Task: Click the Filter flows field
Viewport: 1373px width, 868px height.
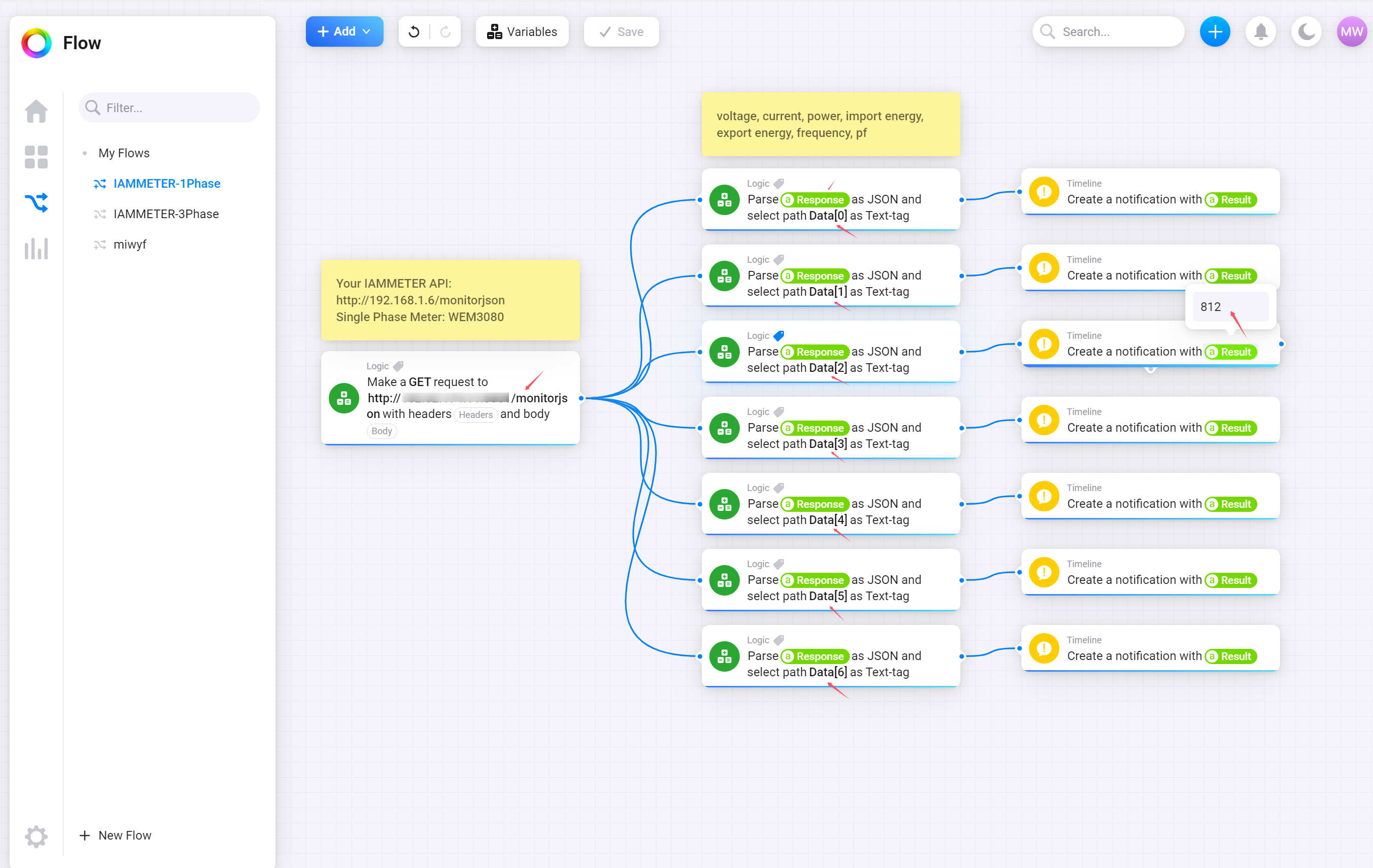Action: click(x=169, y=108)
